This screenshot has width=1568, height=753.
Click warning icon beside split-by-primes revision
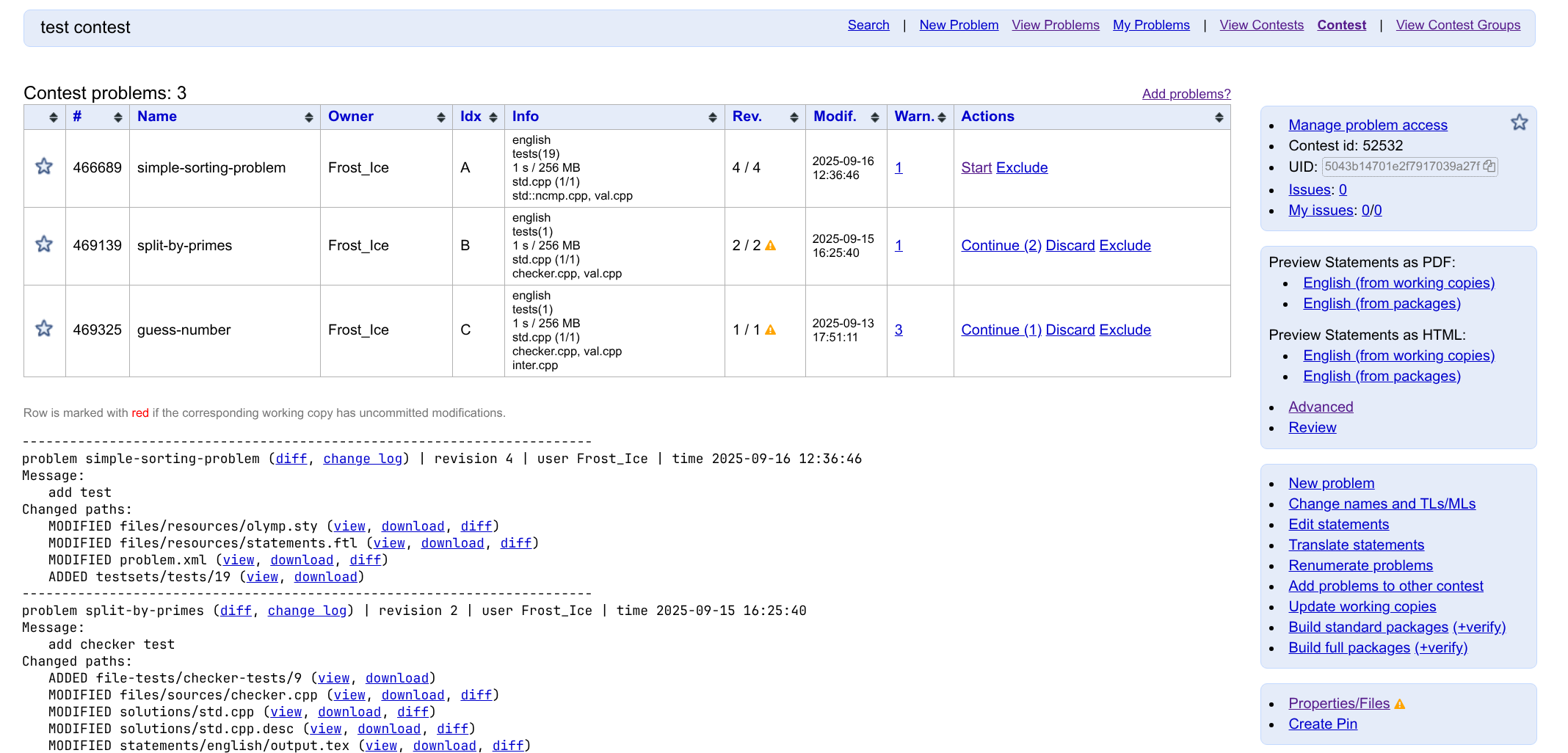[770, 246]
